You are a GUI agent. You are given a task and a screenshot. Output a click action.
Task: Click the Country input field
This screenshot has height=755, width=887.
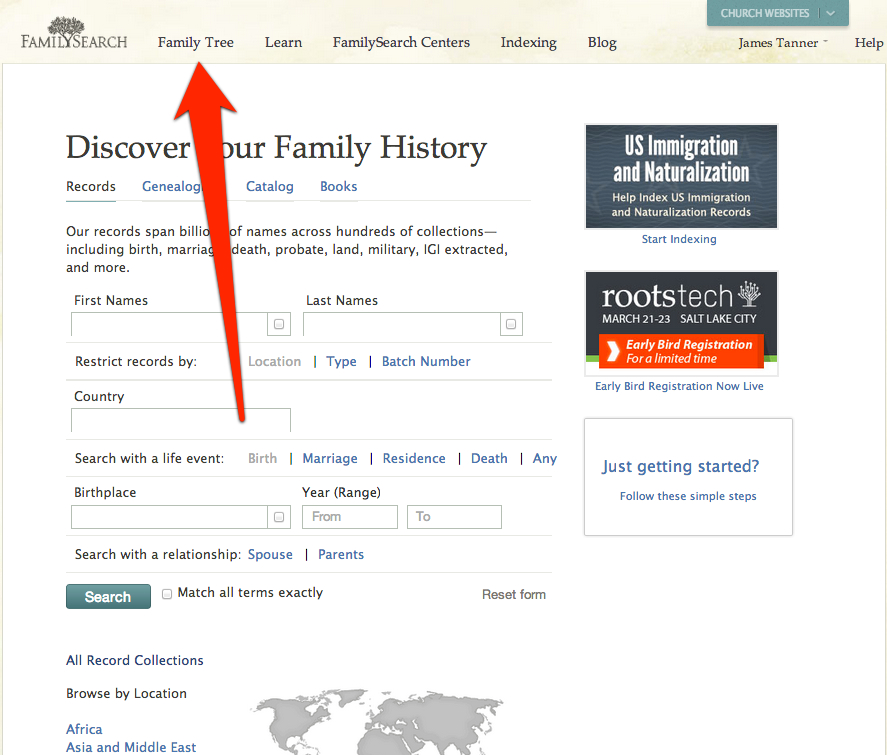tap(181, 420)
